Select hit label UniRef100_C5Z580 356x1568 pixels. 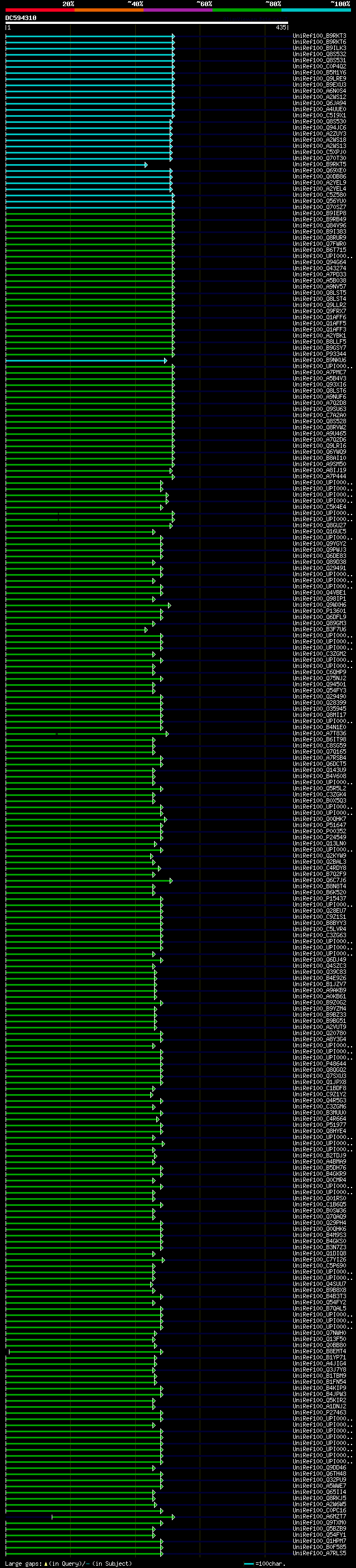[319, 195]
